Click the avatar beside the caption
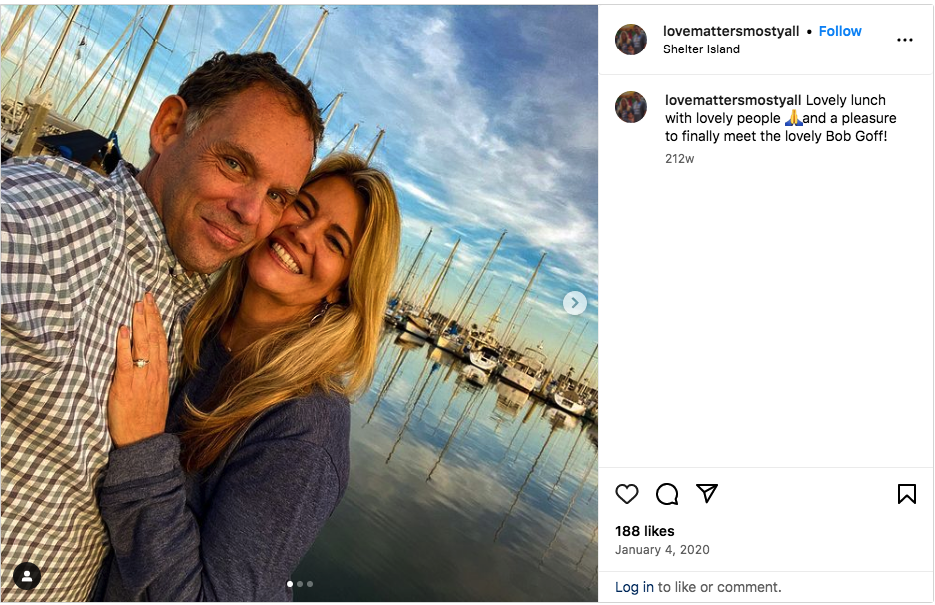 631,107
